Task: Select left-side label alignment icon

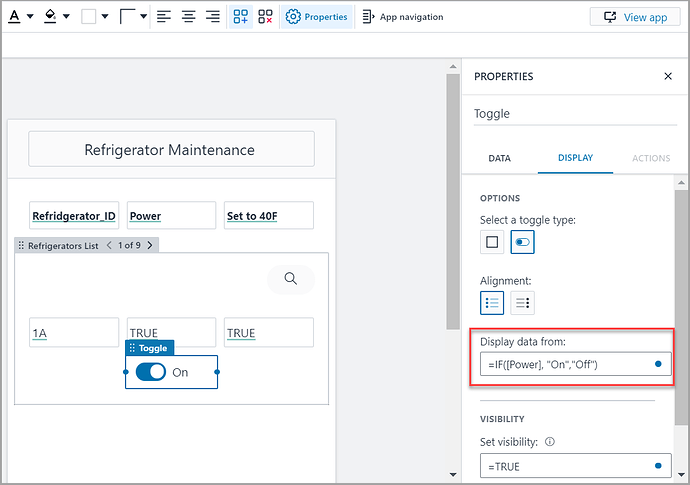Action: 492,302
